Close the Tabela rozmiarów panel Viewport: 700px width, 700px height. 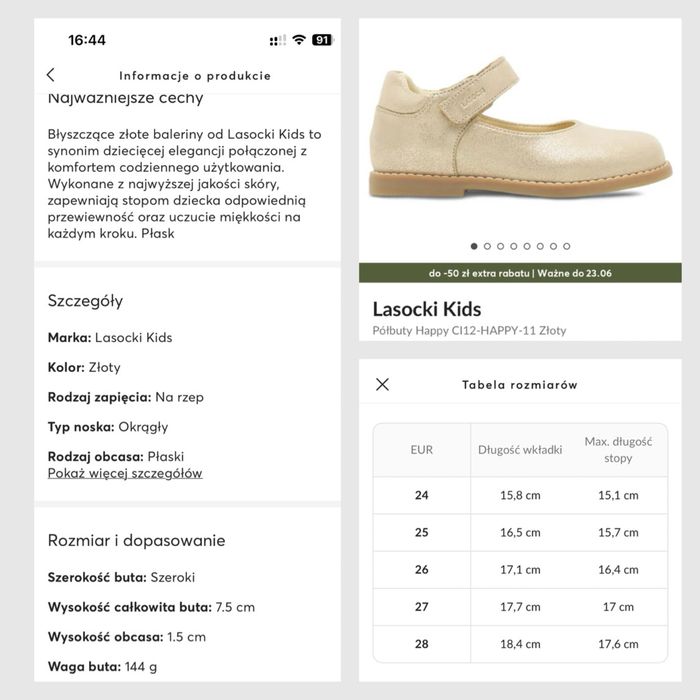[382, 384]
